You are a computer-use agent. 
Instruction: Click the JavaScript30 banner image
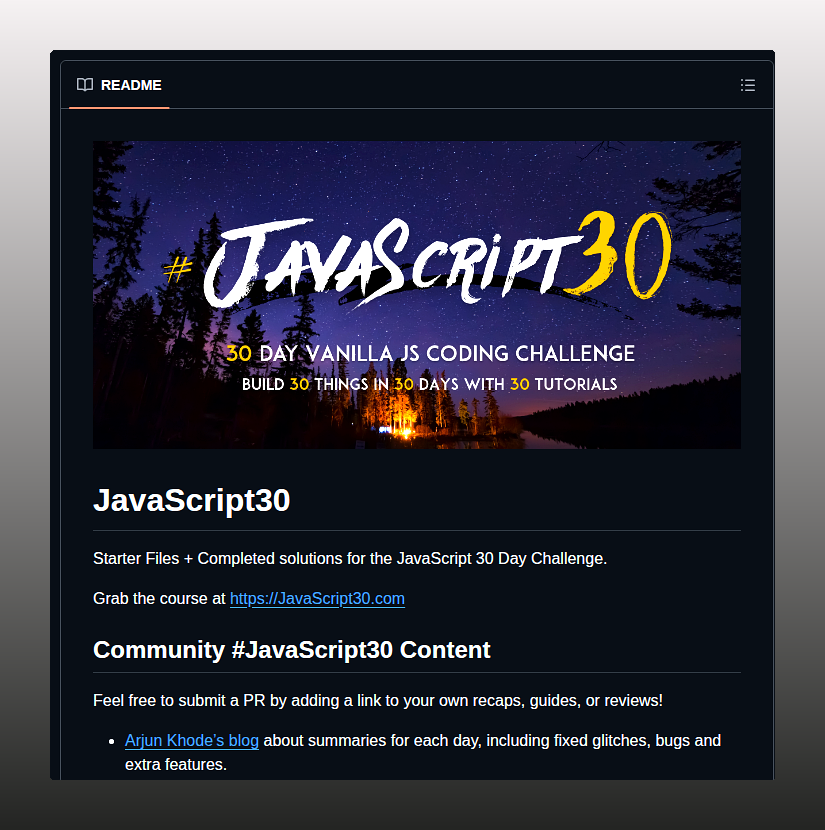point(417,295)
